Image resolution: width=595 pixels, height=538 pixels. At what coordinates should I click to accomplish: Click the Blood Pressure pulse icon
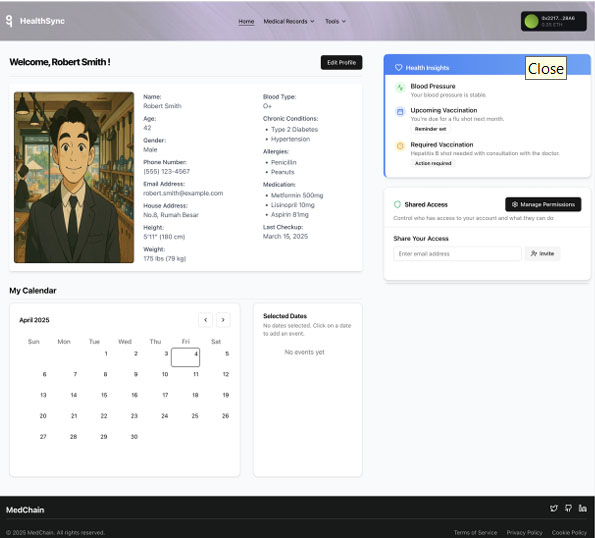pos(400,88)
